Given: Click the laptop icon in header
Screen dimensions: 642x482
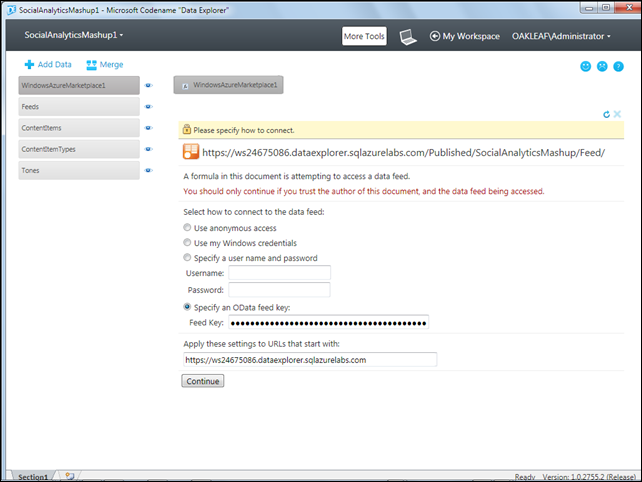Looking at the screenshot, I should (408, 37).
